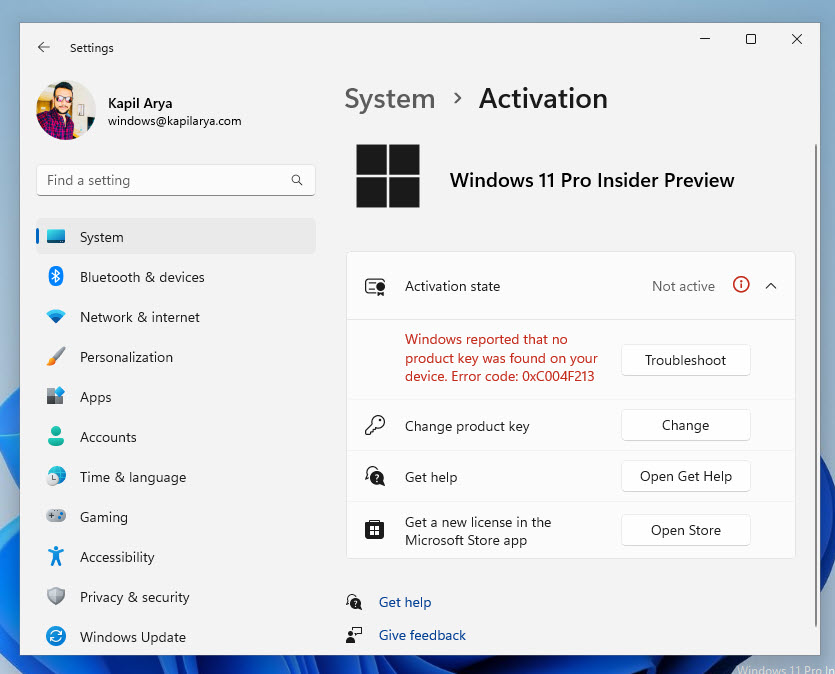Click the Gaming controller icon
The image size is (835, 674).
pos(57,517)
